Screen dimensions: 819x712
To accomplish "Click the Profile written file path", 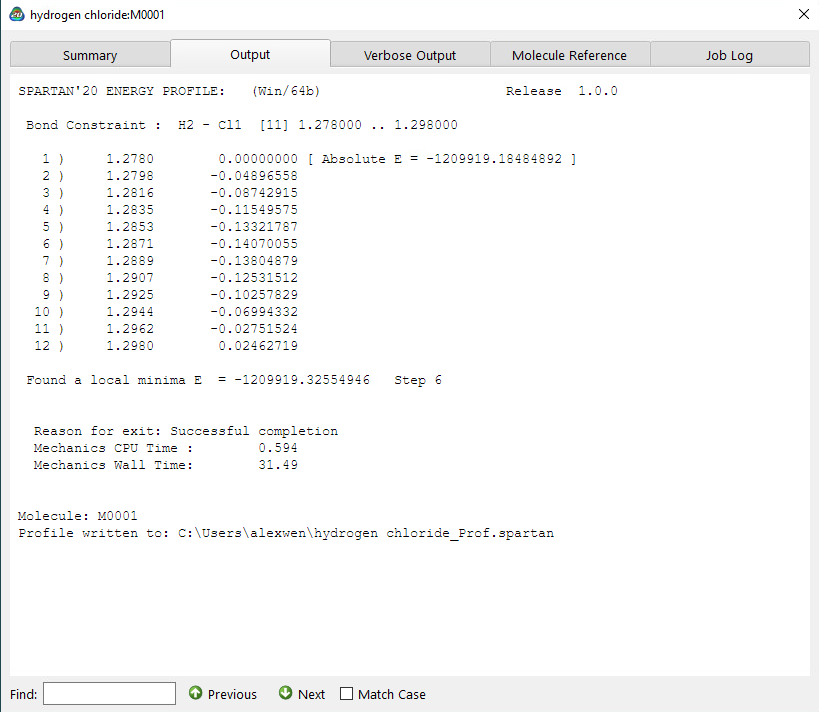I will tap(285, 532).
